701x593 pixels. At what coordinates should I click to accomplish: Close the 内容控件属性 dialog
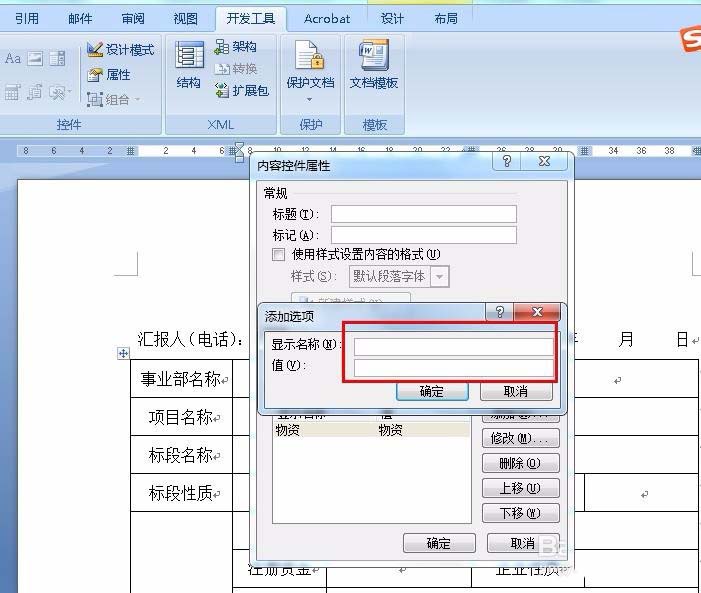pyautogui.click(x=545, y=161)
